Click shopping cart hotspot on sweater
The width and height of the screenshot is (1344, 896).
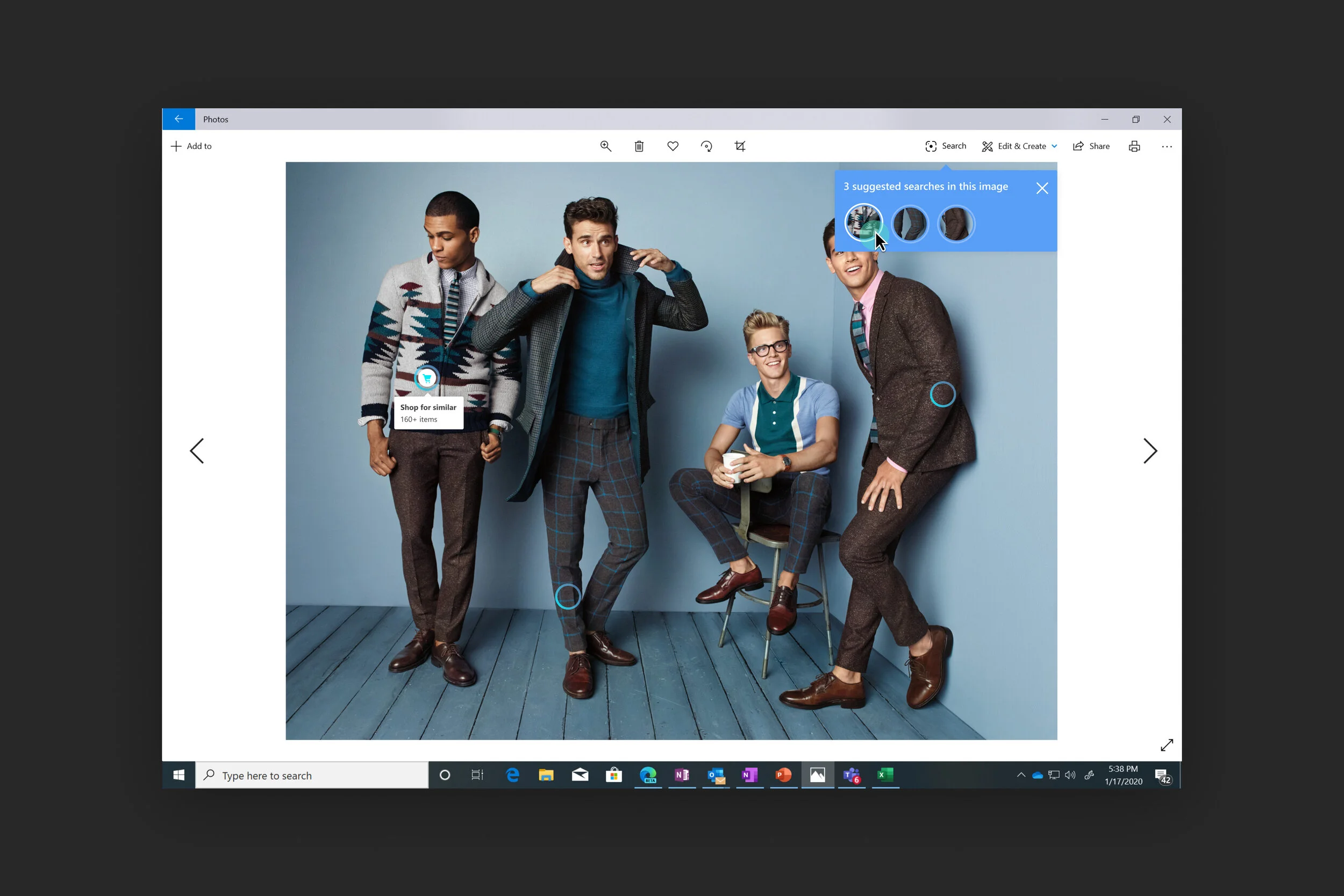[426, 378]
